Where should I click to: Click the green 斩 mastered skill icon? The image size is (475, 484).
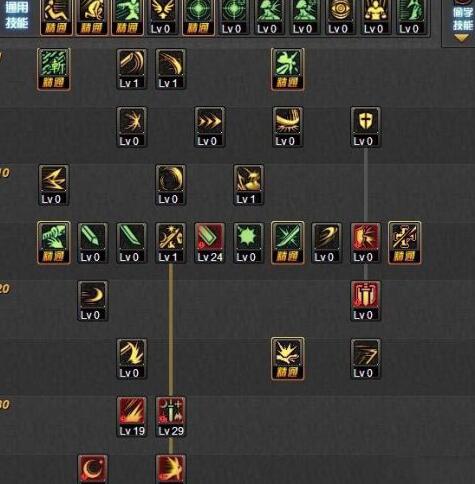pyautogui.click(x=54, y=69)
